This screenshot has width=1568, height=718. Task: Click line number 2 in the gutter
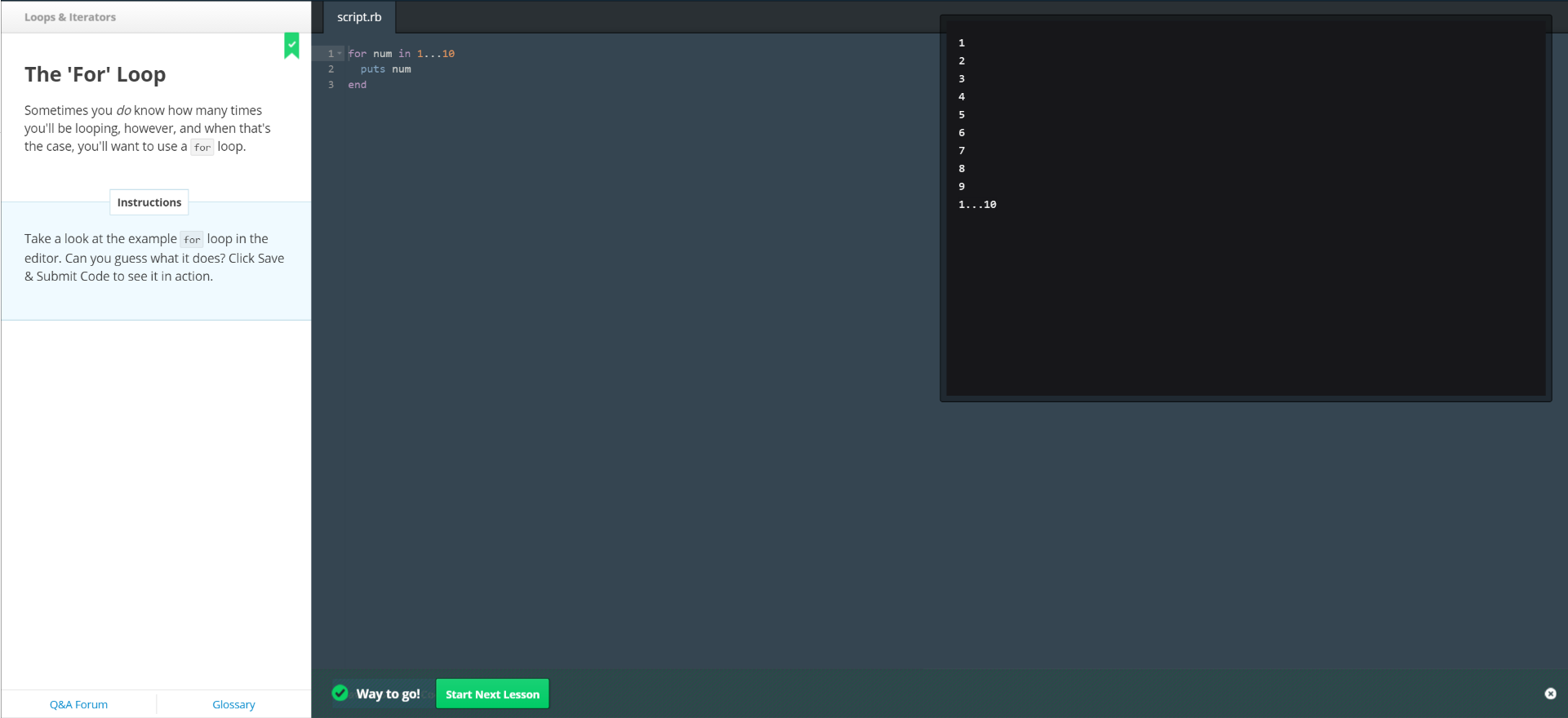point(331,69)
